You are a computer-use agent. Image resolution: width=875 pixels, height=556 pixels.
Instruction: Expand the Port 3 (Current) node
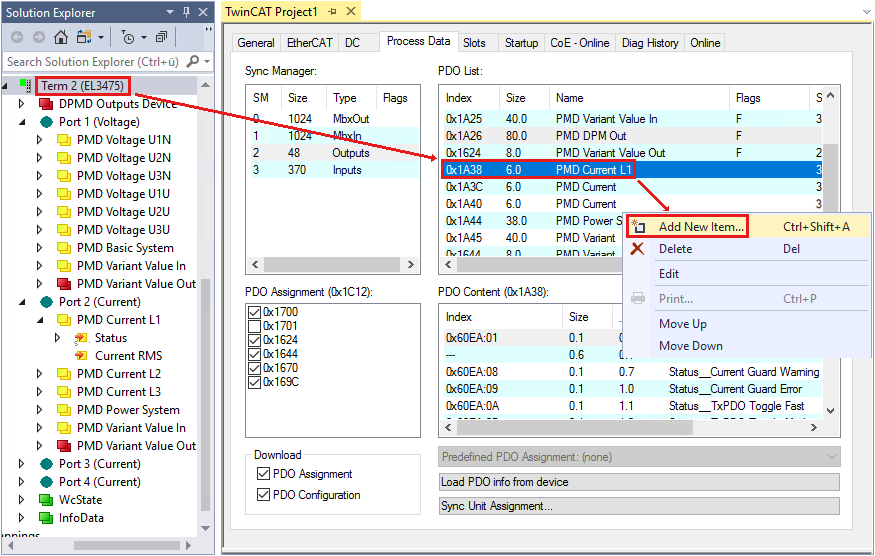tap(21, 464)
